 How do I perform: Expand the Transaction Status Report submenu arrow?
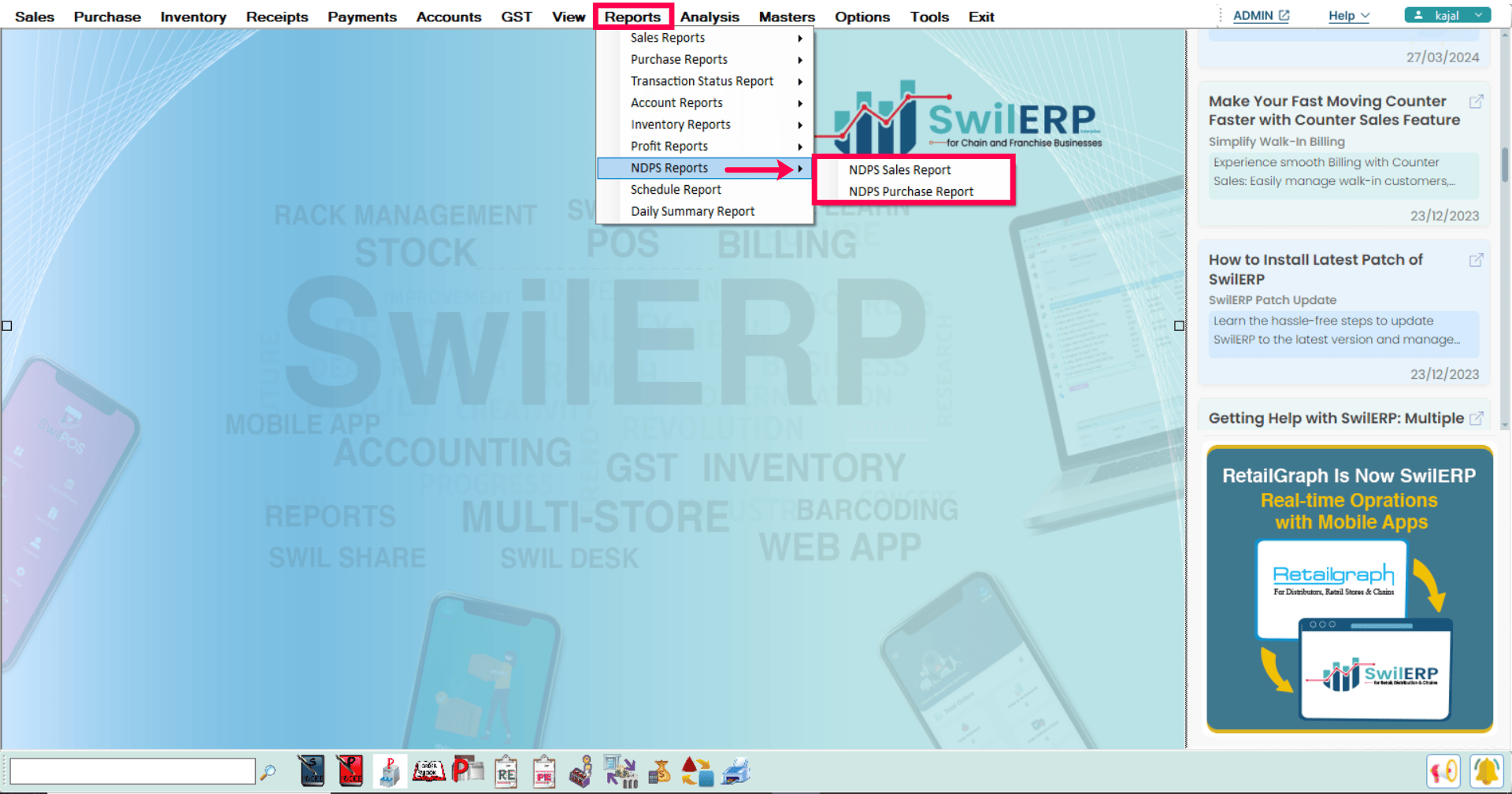point(799,81)
